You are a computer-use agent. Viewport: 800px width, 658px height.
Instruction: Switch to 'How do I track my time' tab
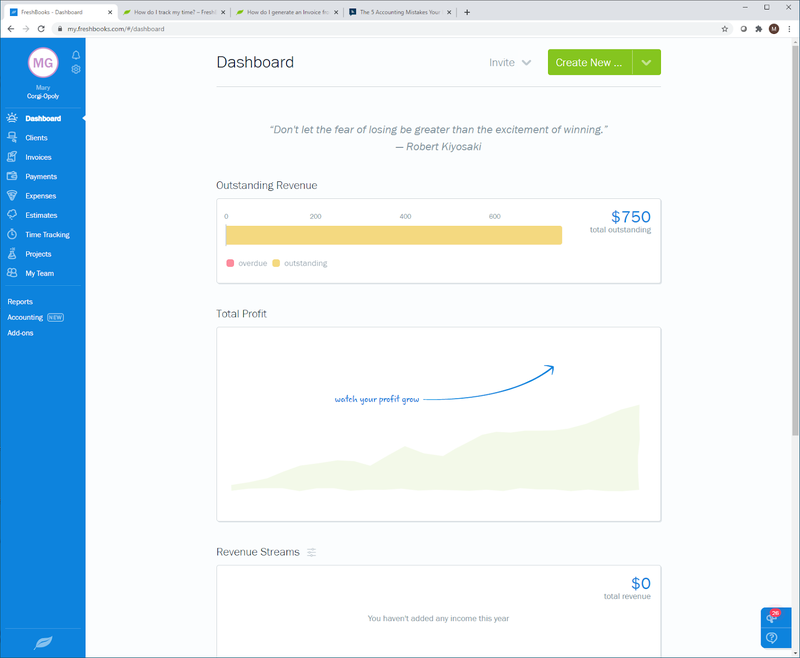[x=174, y=12]
